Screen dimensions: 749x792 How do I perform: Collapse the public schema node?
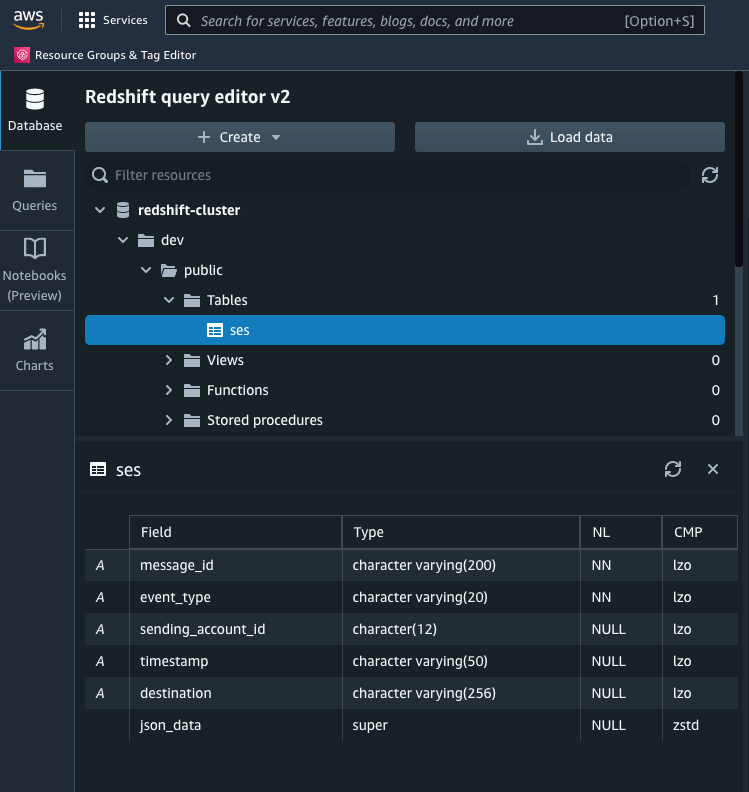pyautogui.click(x=146, y=270)
